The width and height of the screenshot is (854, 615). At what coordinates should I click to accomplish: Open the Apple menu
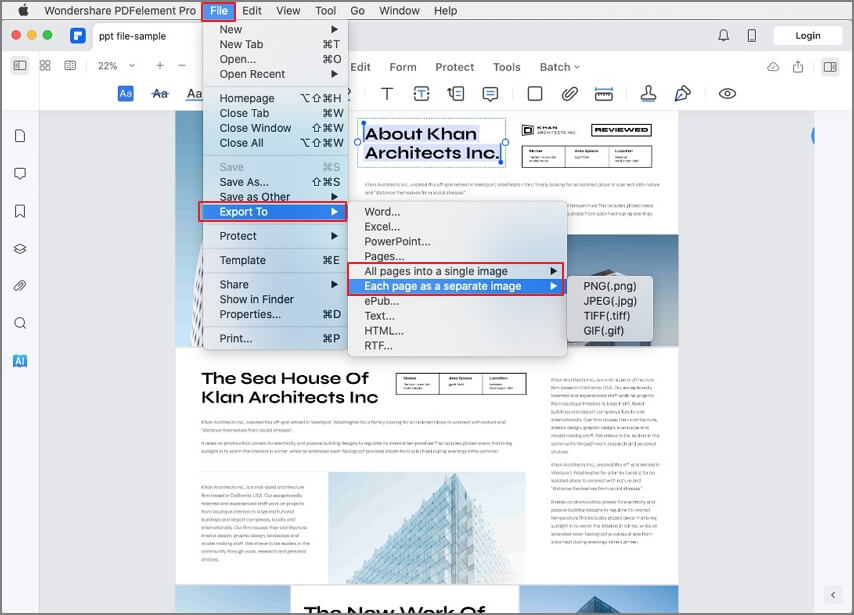tap(23, 10)
